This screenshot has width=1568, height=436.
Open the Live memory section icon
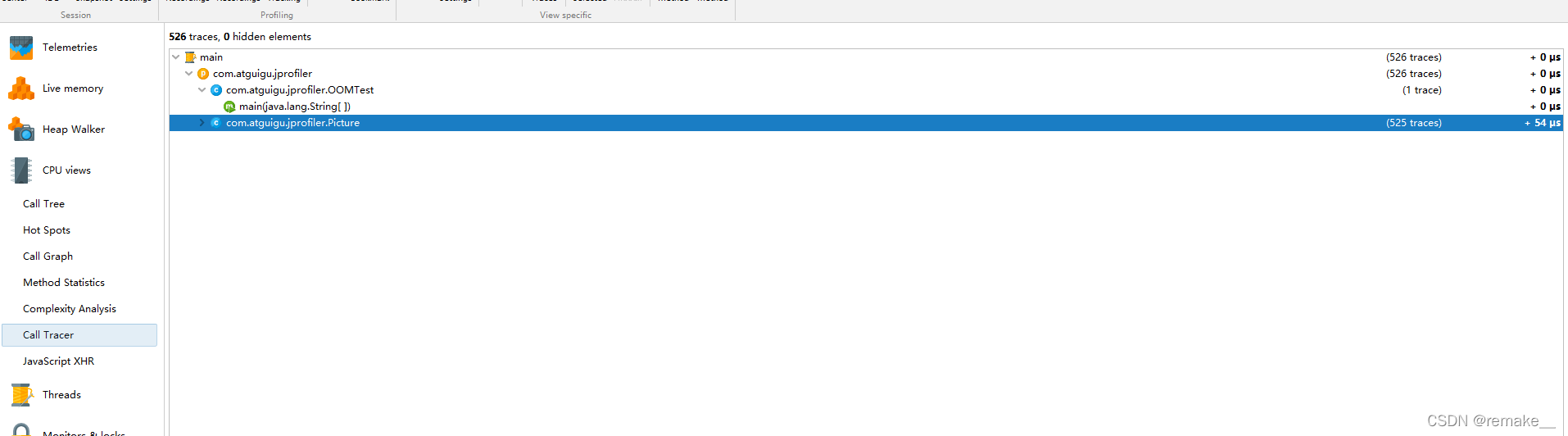[x=21, y=89]
